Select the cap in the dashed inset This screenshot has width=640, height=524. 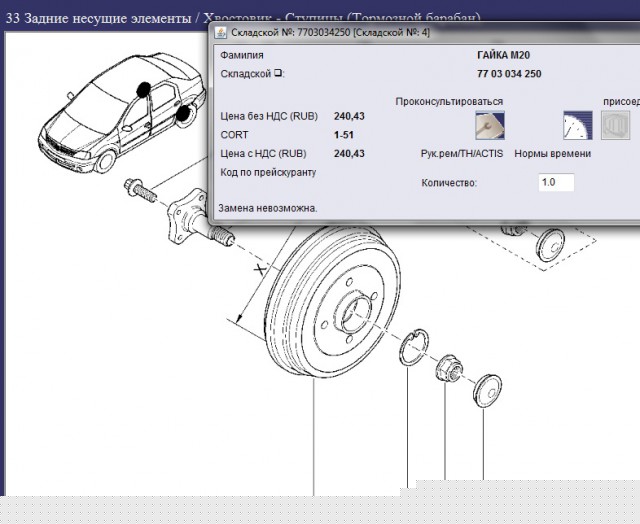click(x=551, y=245)
